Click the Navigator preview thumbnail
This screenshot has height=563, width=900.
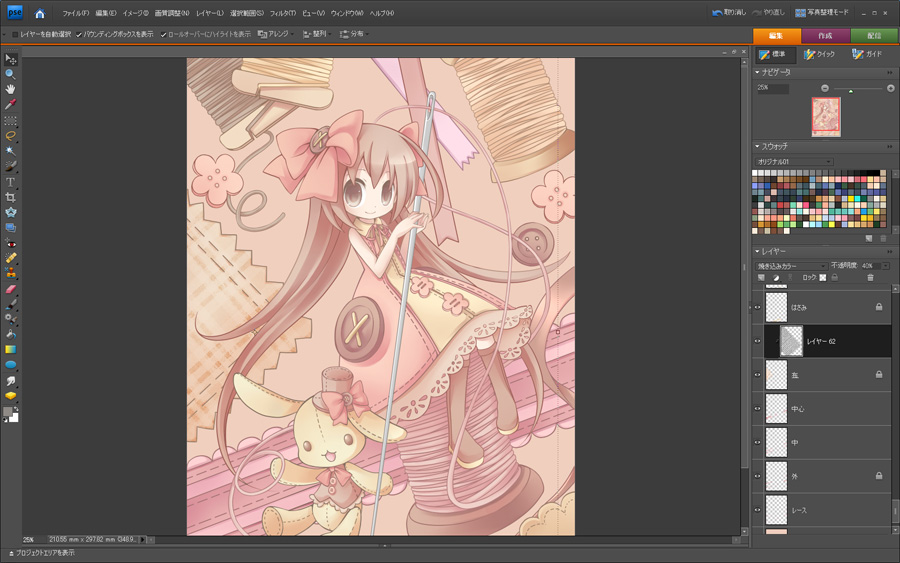click(826, 117)
